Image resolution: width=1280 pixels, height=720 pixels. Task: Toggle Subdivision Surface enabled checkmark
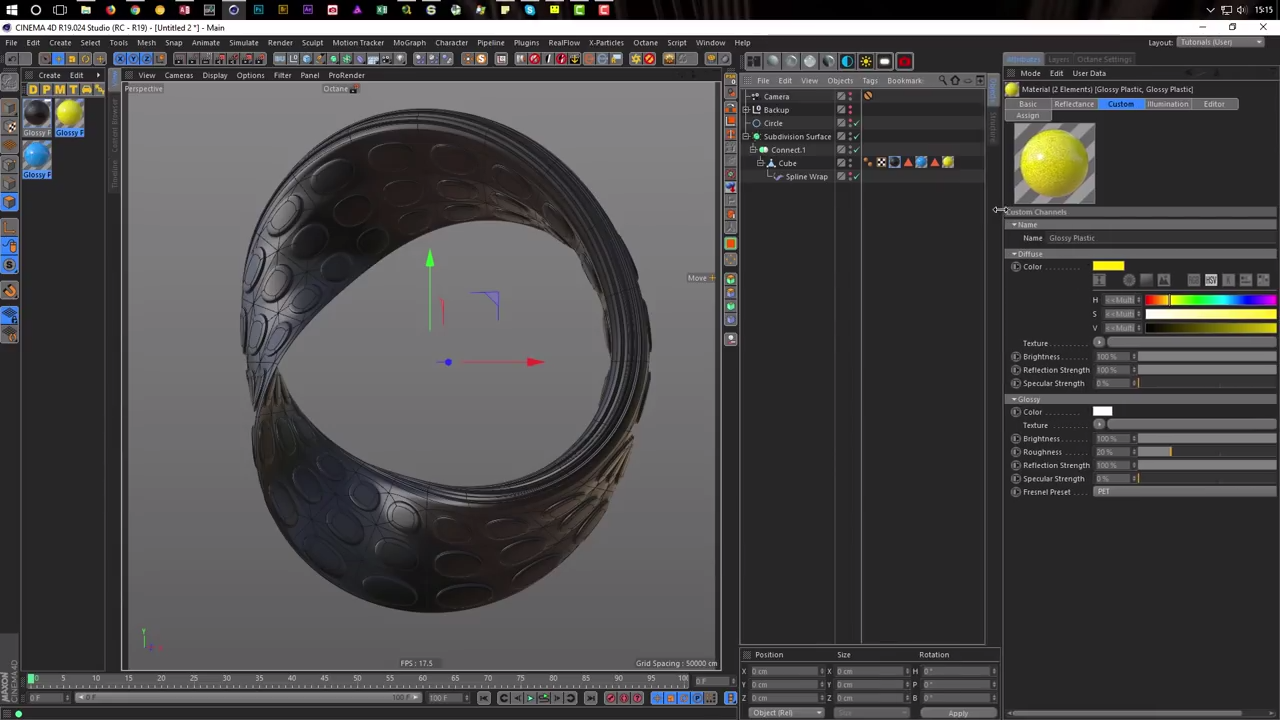click(855, 136)
